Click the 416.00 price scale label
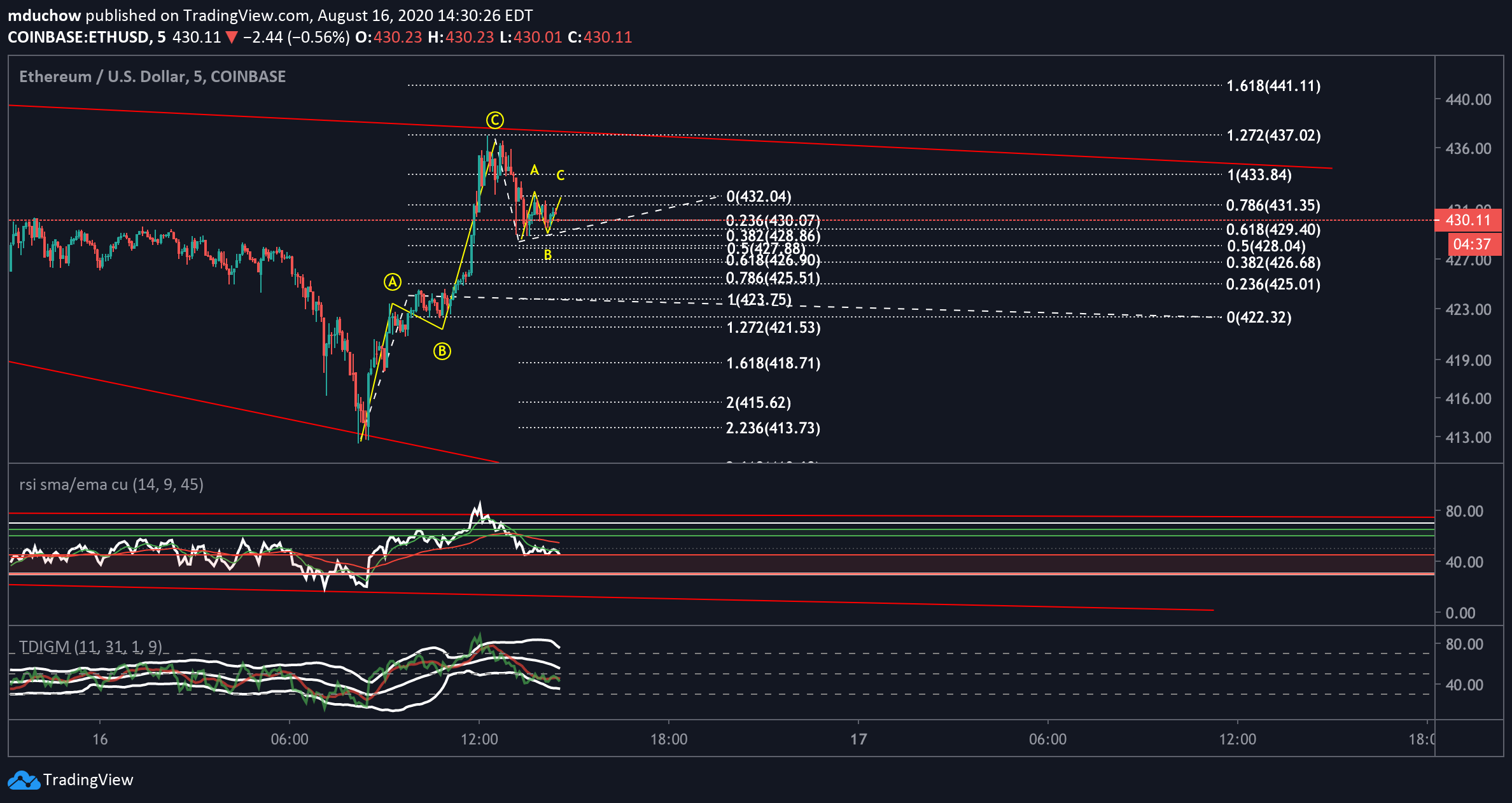 click(1469, 399)
